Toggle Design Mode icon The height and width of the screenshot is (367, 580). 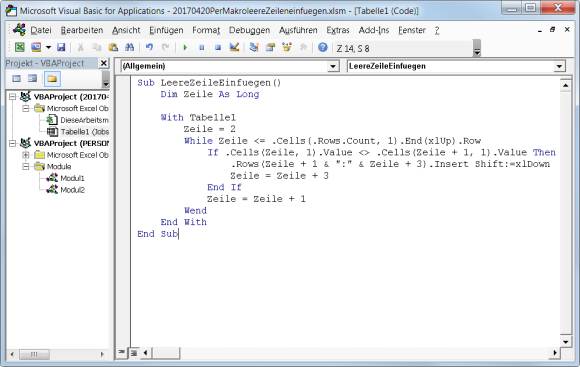(x=234, y=47)
